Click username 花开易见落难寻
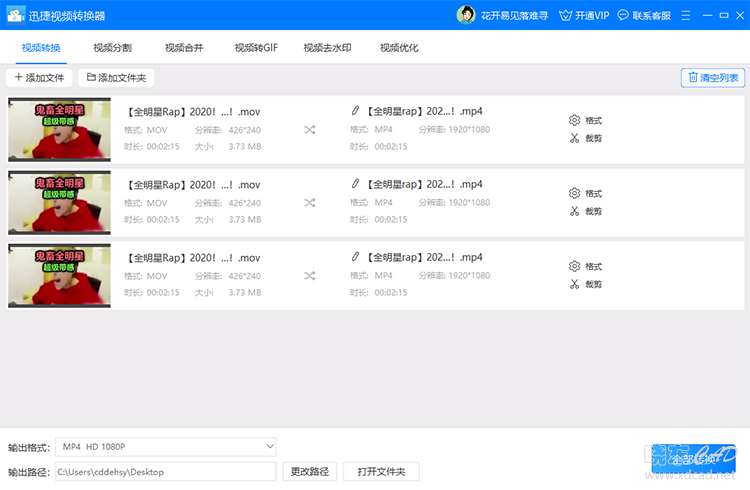The height and width of the screenshot is (490, 750). pyautogui.click(x=514, y=16)
